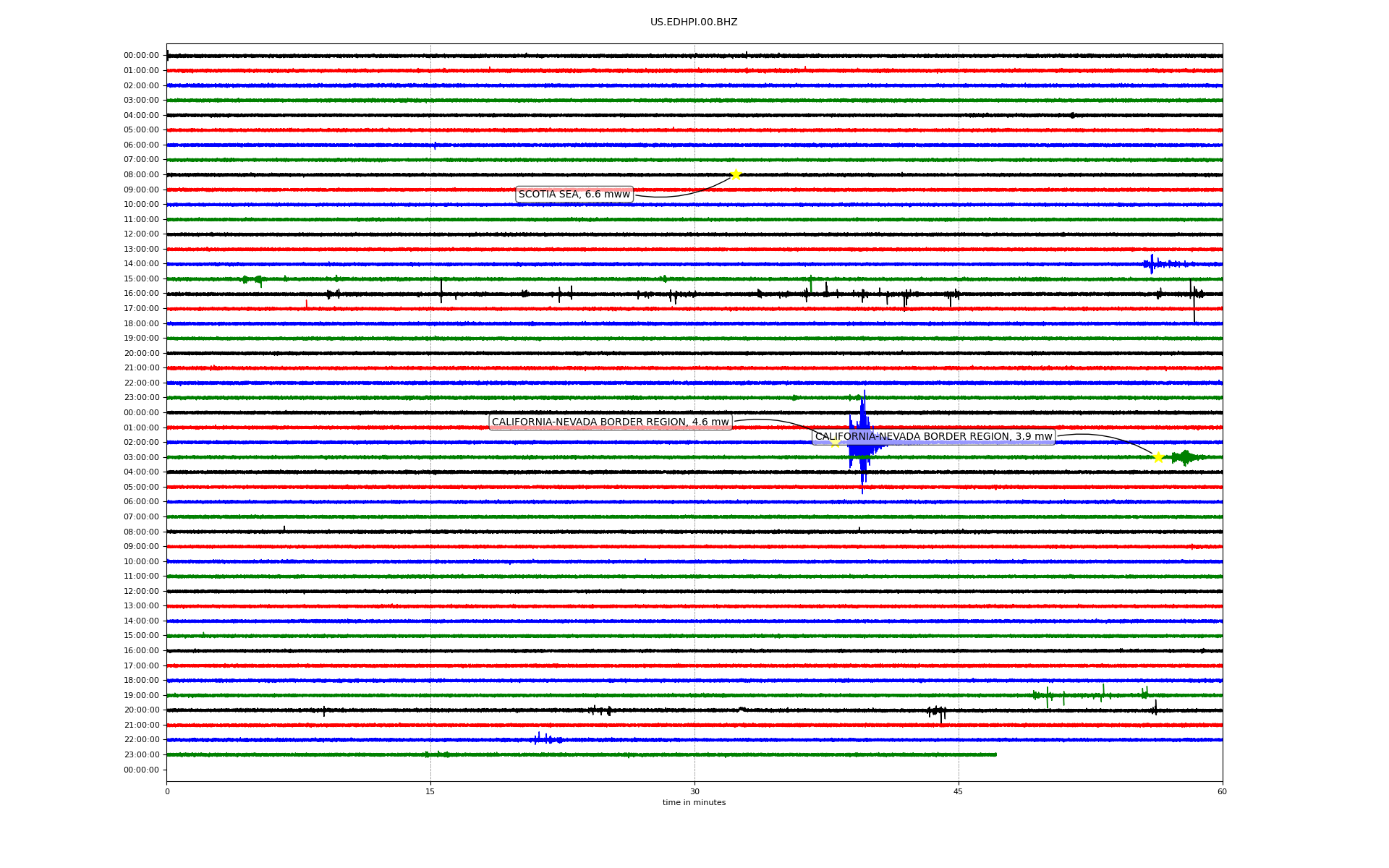Viewport: 1389px width, 868px height.
Task: Click the second 02:00:00 label beside the 4.6 event trace
Action: [141, 442]
